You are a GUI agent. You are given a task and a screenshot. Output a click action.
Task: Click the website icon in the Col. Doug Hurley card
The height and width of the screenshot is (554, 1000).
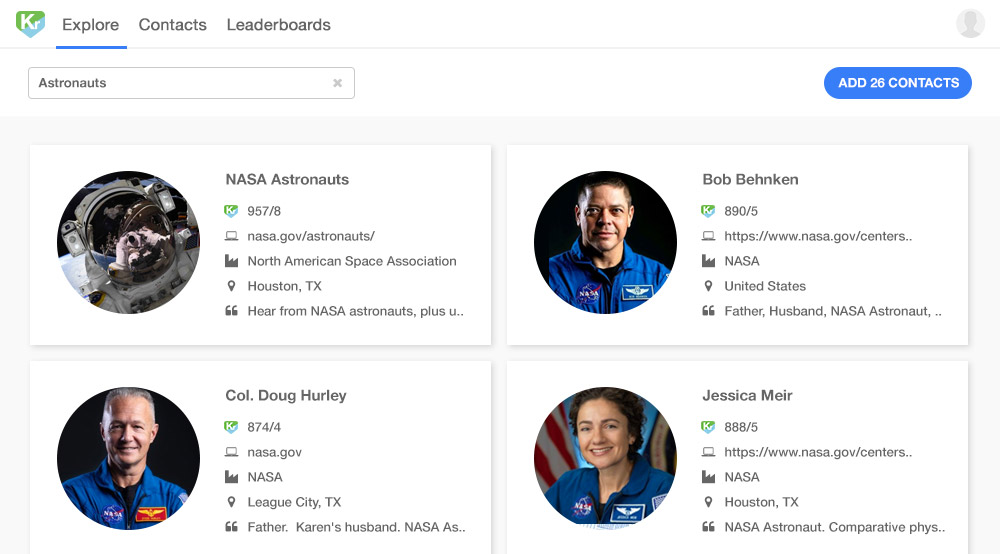(231, 452)
